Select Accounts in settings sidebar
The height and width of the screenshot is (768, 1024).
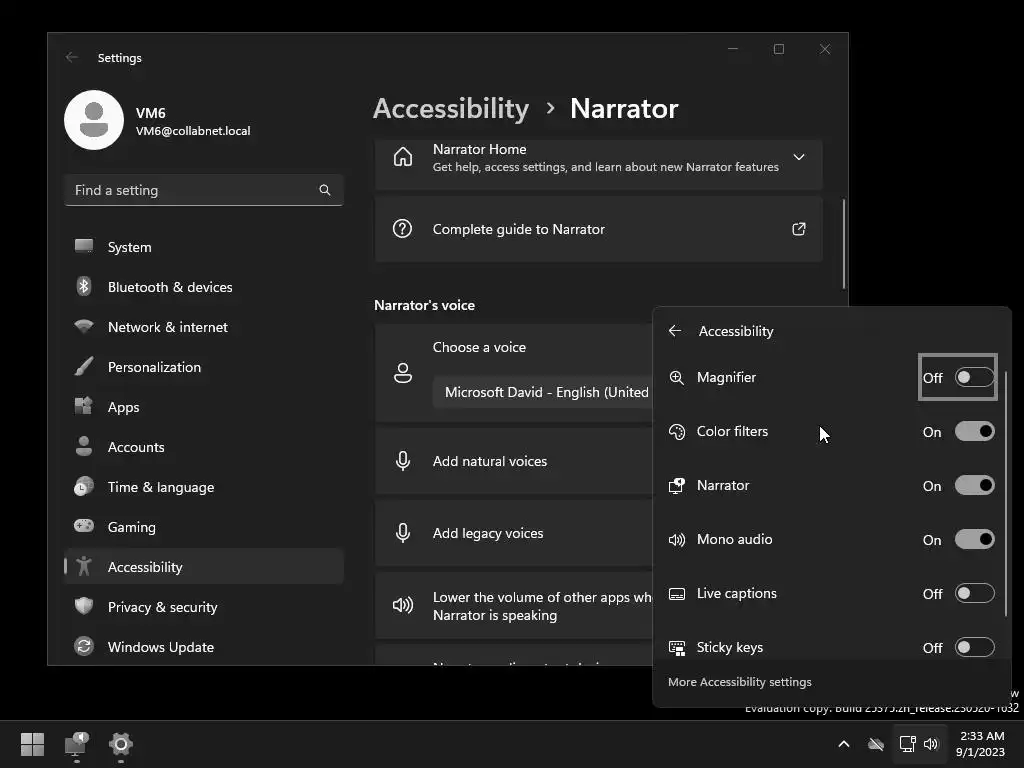(204, 447)
